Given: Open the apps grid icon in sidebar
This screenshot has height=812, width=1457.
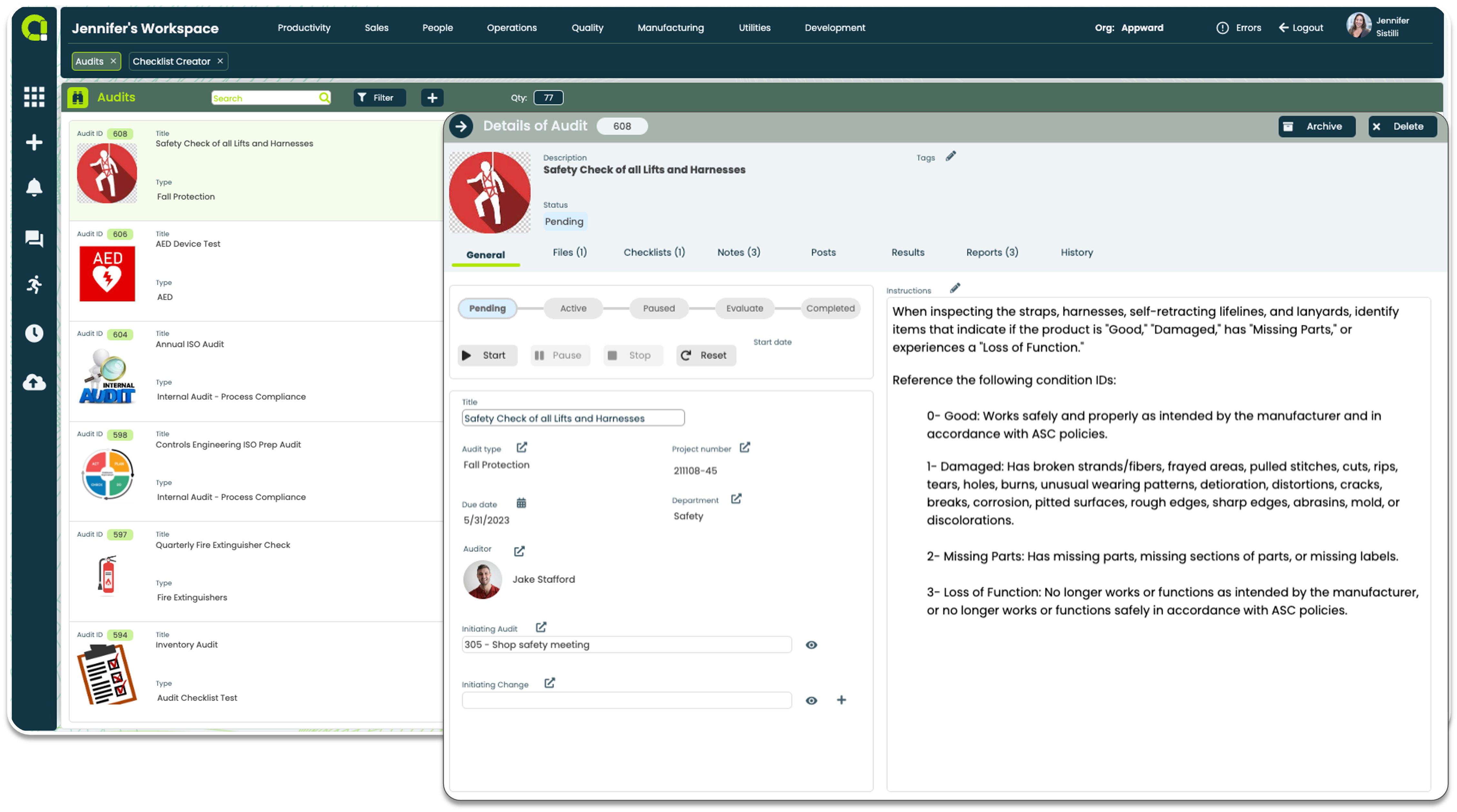Looking at the screenshot, I should coord(34,97).
